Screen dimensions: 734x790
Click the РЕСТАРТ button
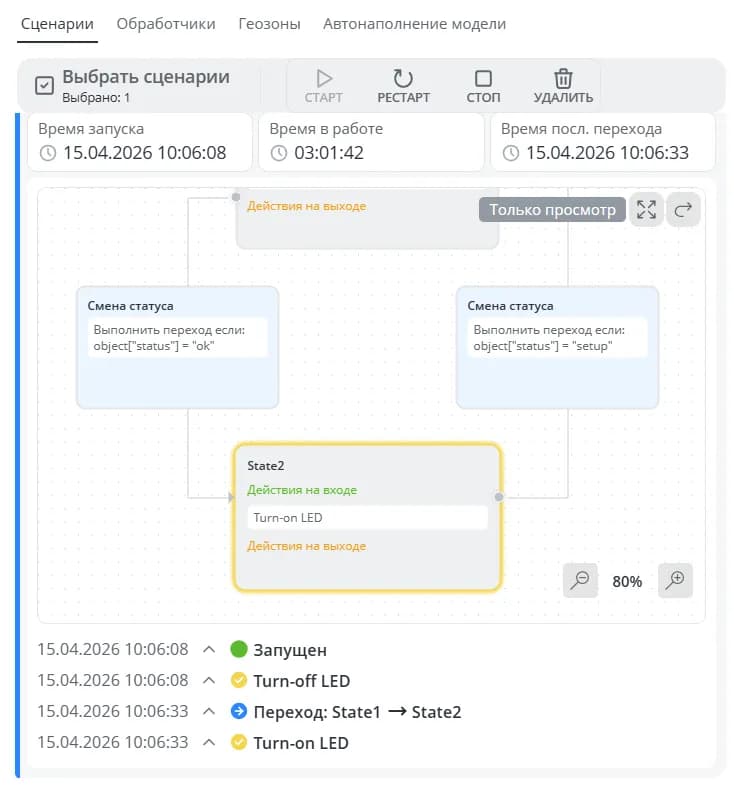point(404,86)
